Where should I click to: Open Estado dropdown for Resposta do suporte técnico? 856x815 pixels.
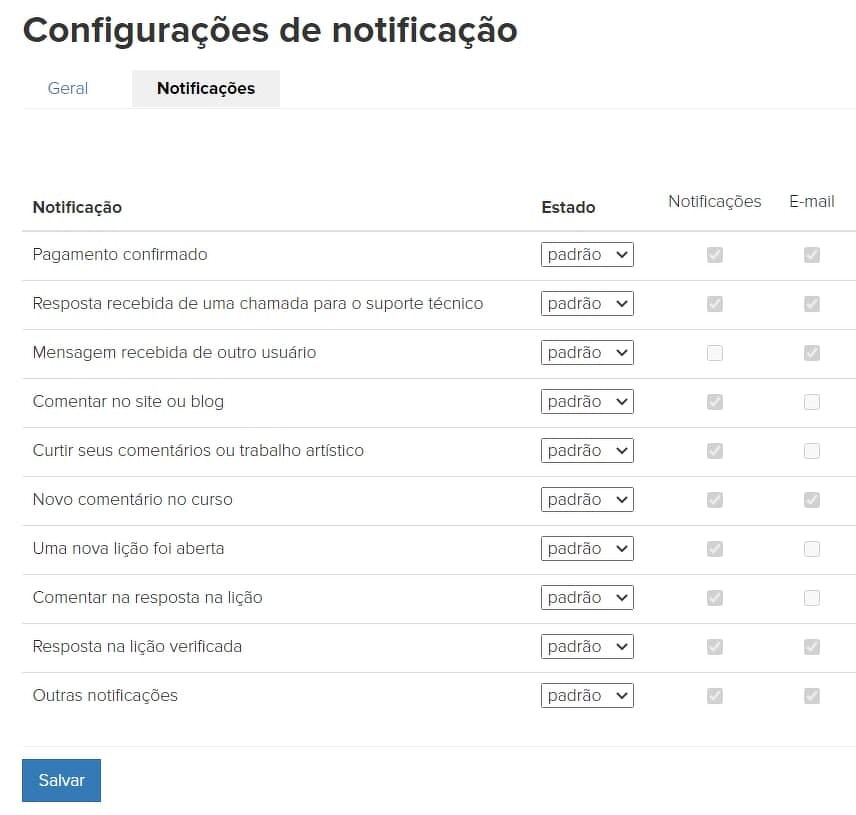[x=587, y=303]
